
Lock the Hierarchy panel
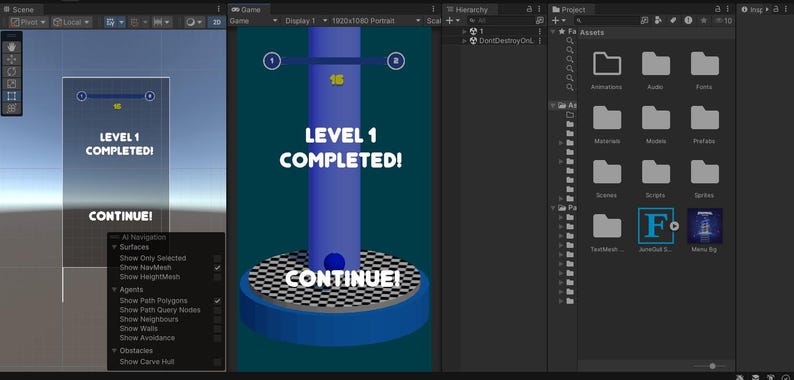click(x=529, y=9)
